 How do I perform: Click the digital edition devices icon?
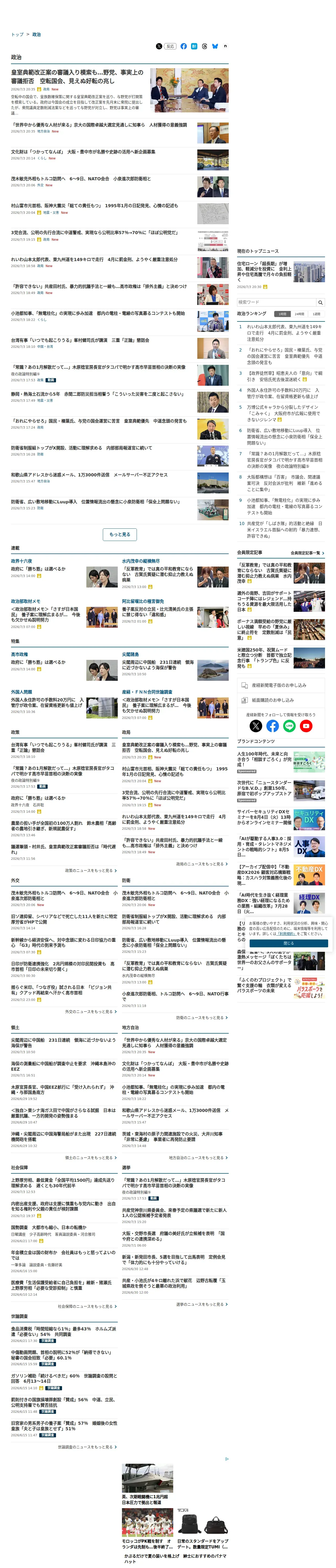click(244, 685)
